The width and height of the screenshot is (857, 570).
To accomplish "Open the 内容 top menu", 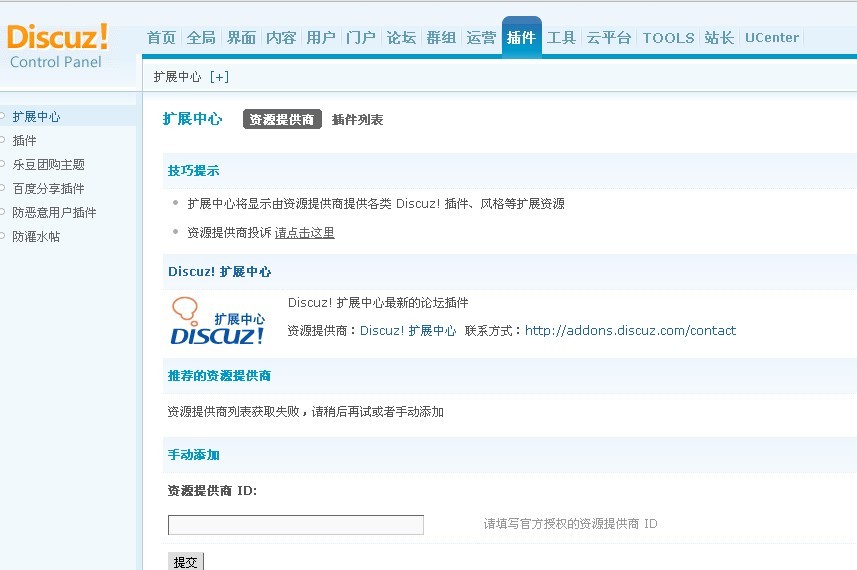I will click(x=281, y=38).
